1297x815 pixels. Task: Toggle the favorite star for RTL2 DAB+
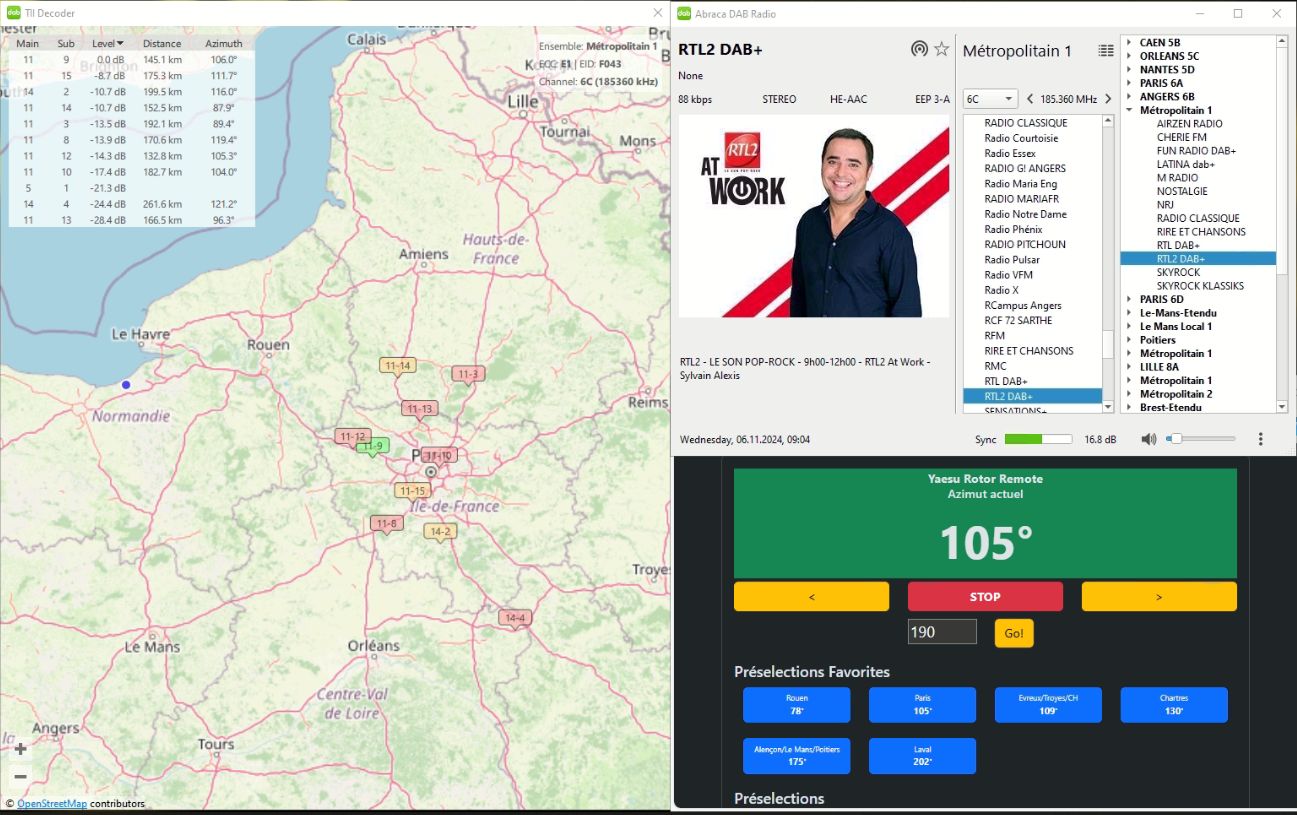click(941, 49)
